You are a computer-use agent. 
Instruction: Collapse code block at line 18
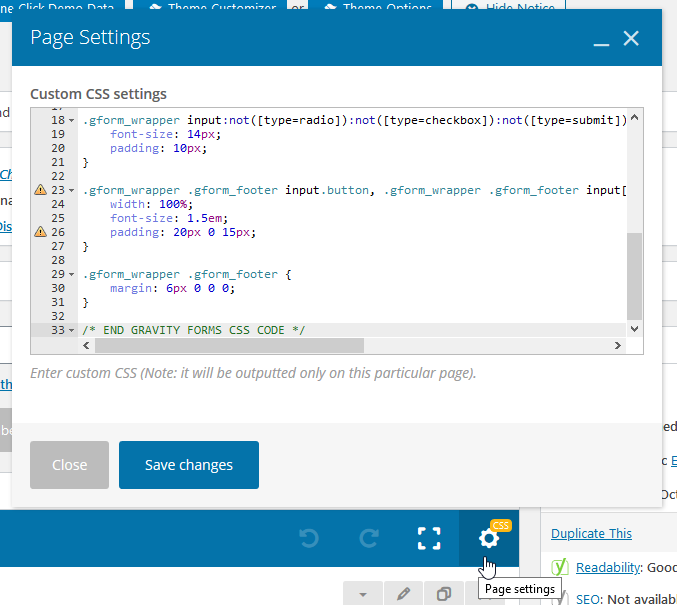coord(72,120)
